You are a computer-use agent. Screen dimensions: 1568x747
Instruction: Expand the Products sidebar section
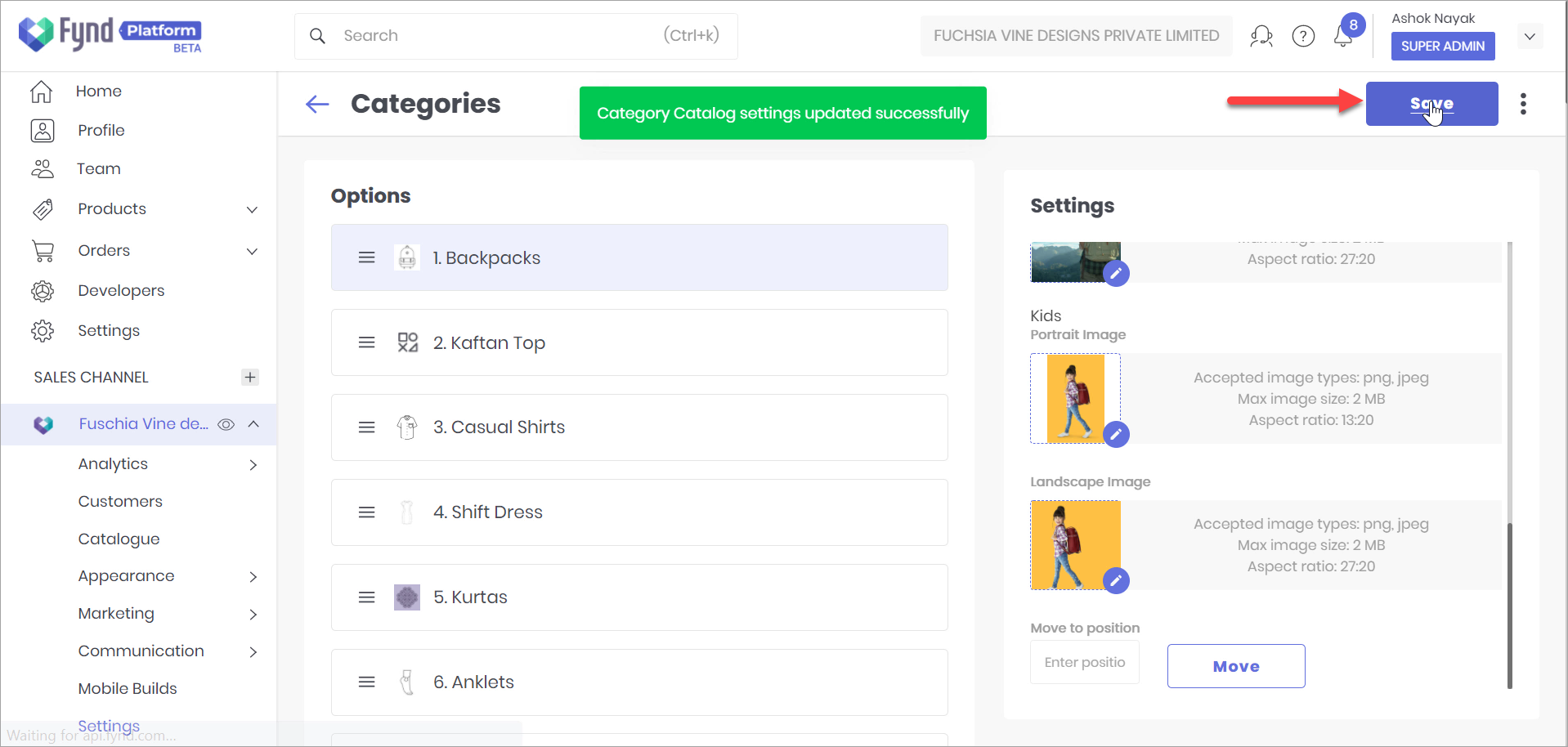252,209
